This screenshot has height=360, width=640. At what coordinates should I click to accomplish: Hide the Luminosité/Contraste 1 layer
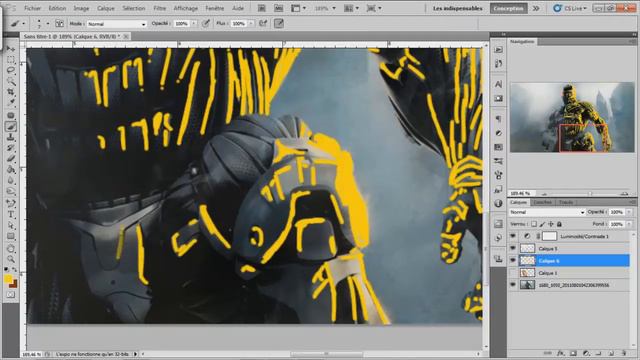[x=513, y=236]
